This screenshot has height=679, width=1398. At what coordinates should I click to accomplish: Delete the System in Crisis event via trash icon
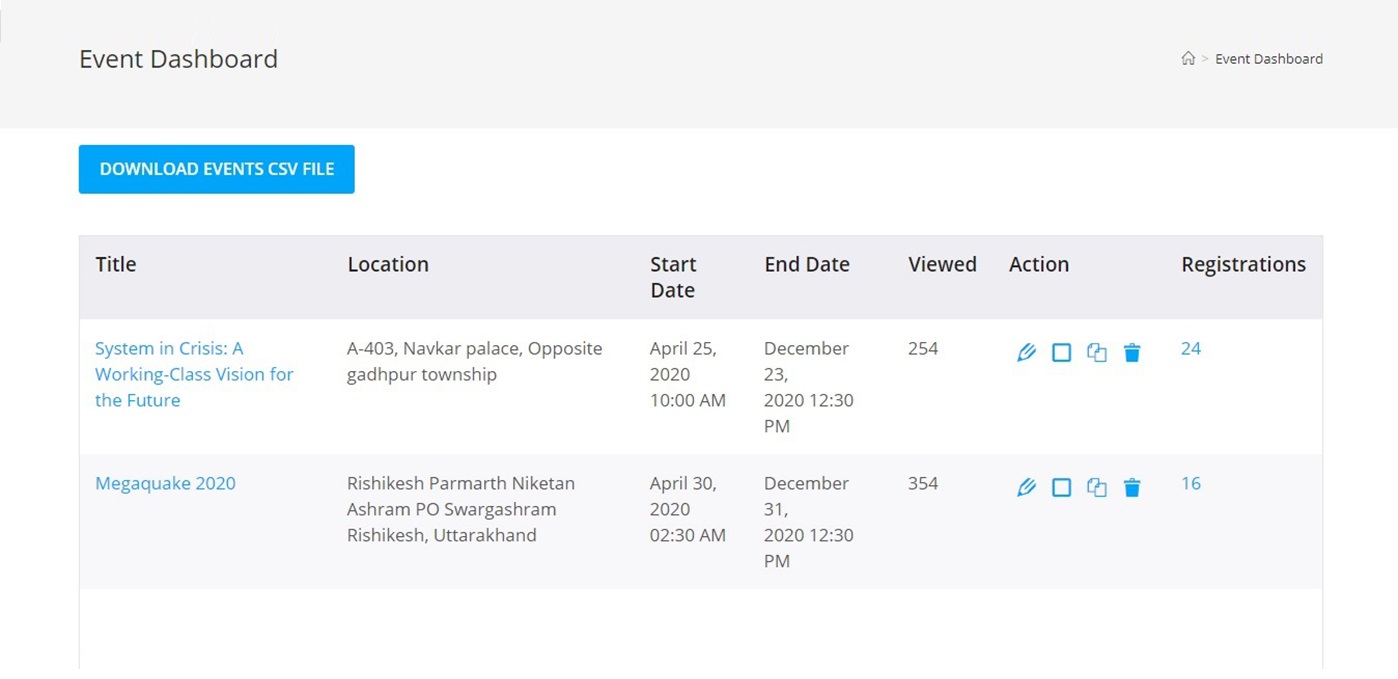pos(1132,352)
